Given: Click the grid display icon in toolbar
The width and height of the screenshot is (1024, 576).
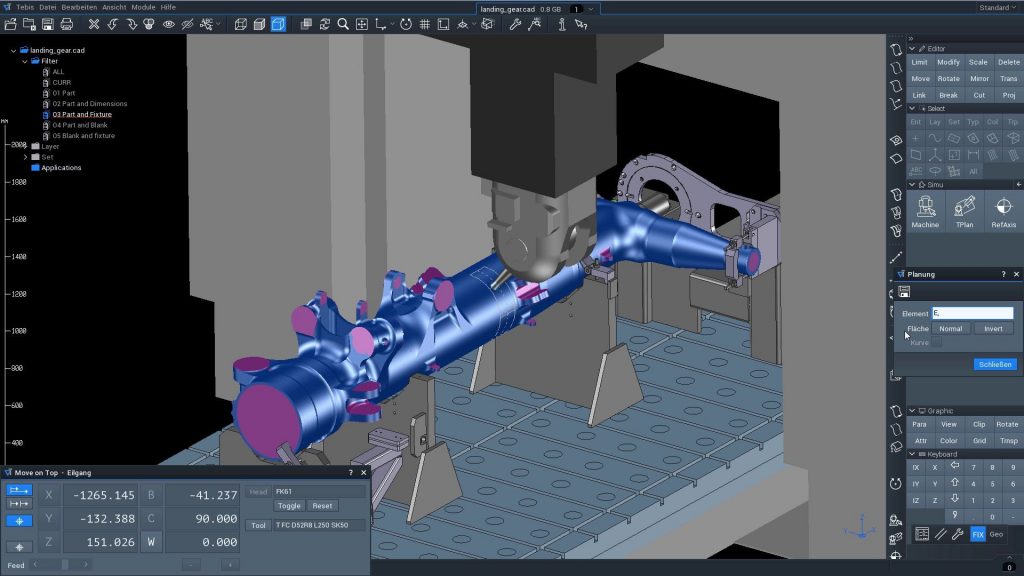Looking at the screenshot, I should (x=425, y=23).
